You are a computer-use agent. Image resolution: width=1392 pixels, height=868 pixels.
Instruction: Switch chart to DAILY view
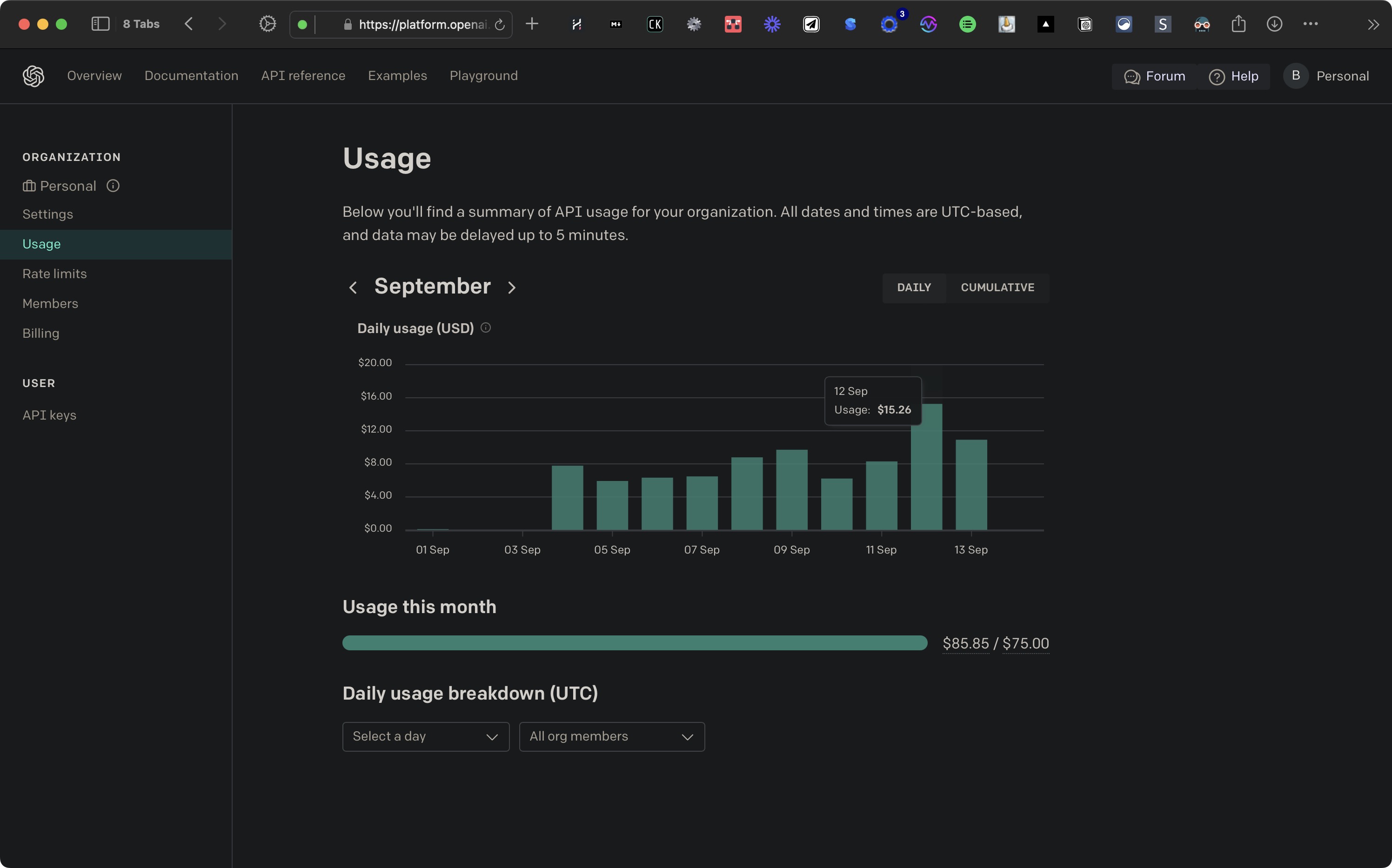coord(914,287)
